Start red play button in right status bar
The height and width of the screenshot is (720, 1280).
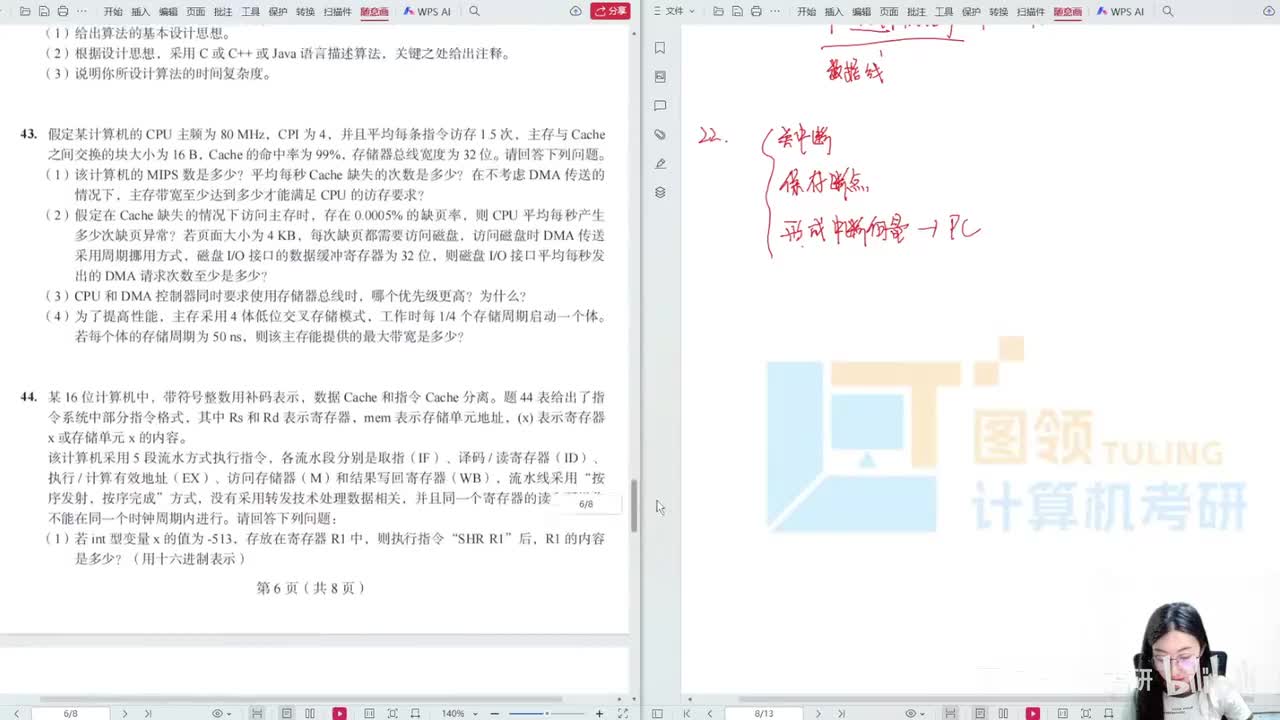1032,713
